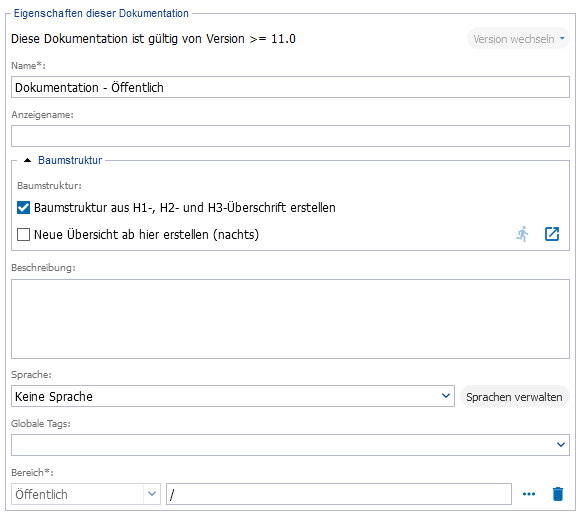
Task: Click inside the Beschreibung text area
Action: (x=290, y=319)
